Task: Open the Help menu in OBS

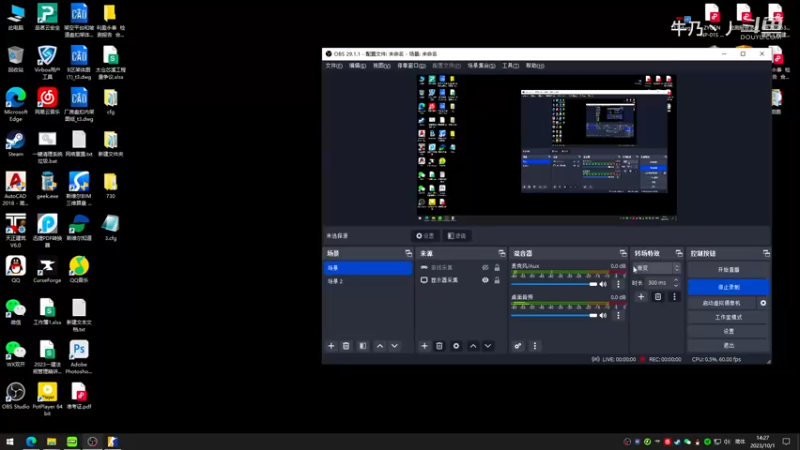Action: pos(535,66)
